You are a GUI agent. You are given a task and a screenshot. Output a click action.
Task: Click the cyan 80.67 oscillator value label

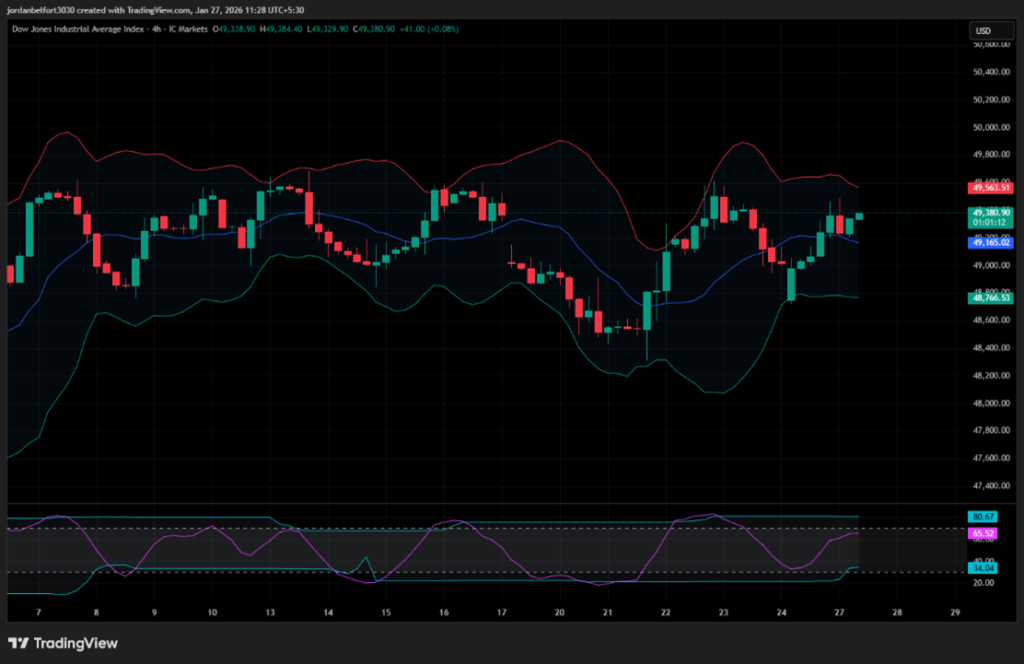point(981,516)
